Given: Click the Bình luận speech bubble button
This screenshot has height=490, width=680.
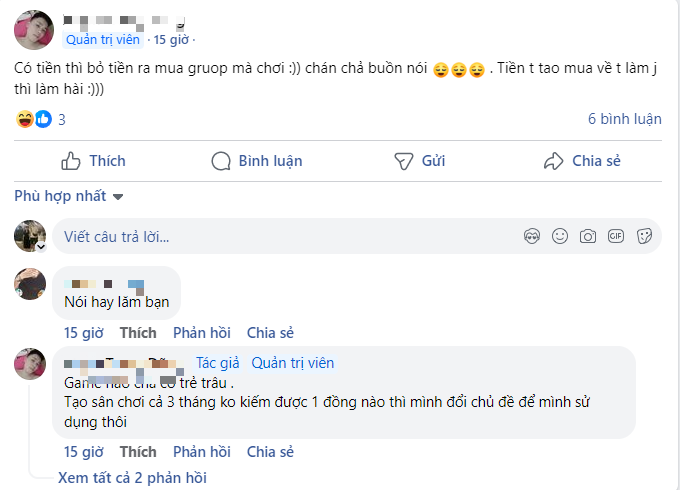Looking at the screenshot, I should click(x=257, y=161).
